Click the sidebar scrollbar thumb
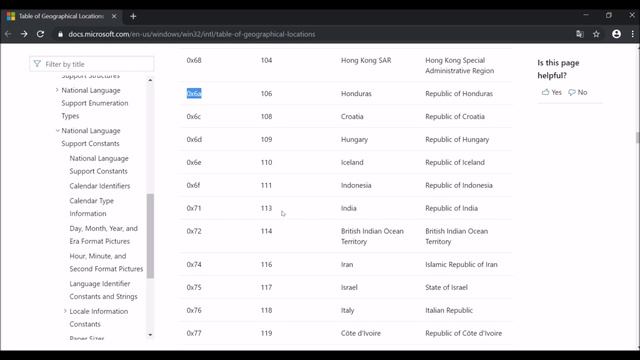The image size is (640, 360). [150, 236]
